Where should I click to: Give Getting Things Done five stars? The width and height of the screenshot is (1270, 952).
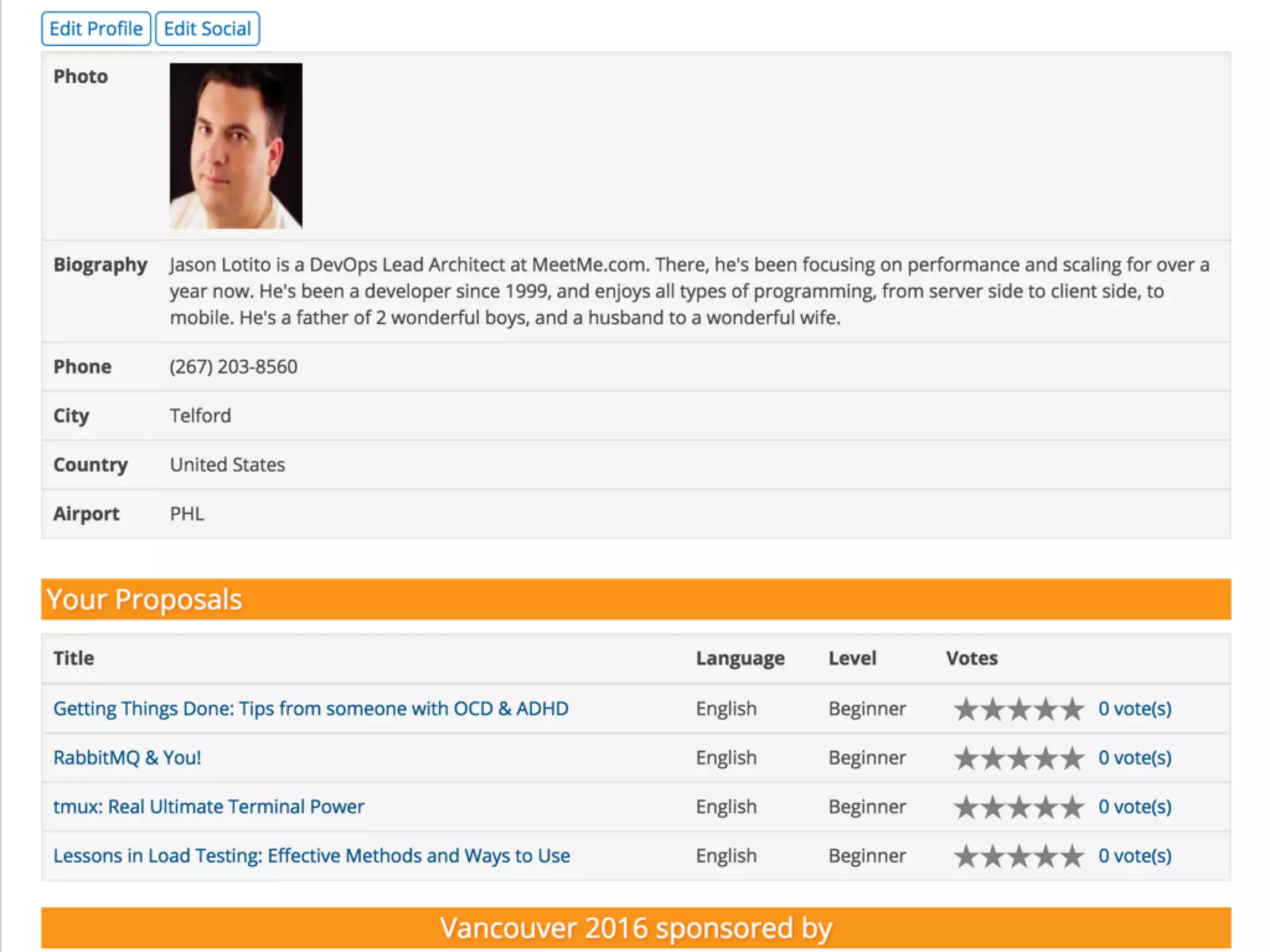coord(1072,709)
